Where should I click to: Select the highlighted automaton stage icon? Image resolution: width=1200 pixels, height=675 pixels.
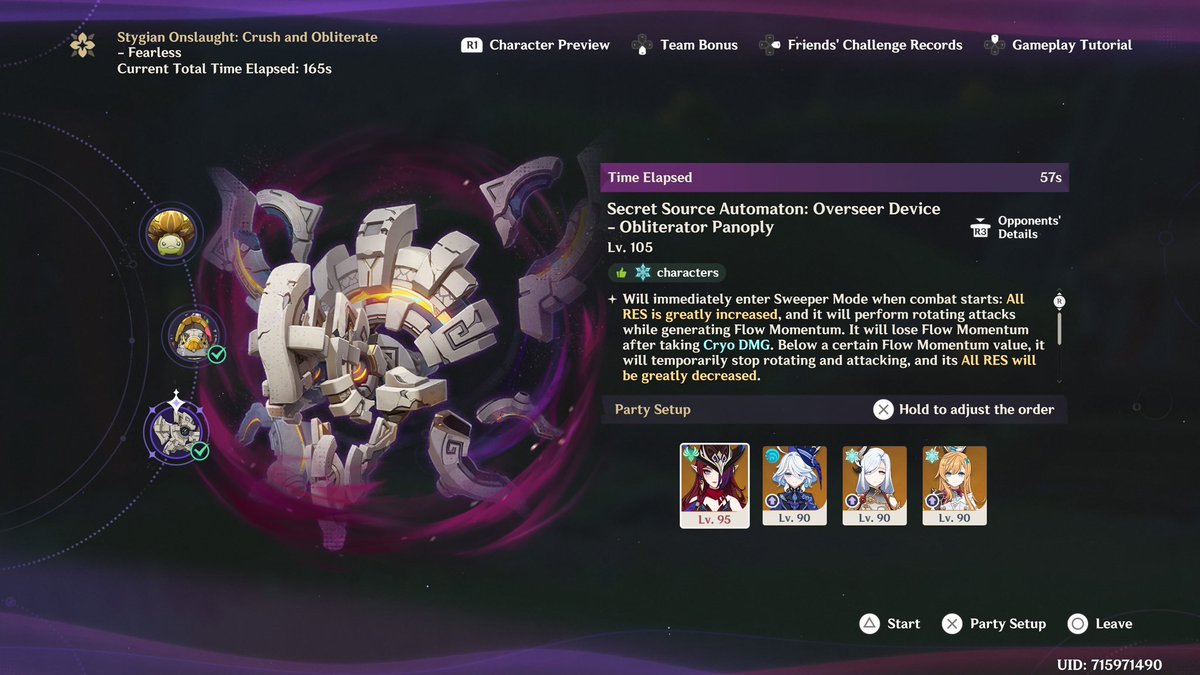click(175, 430)
